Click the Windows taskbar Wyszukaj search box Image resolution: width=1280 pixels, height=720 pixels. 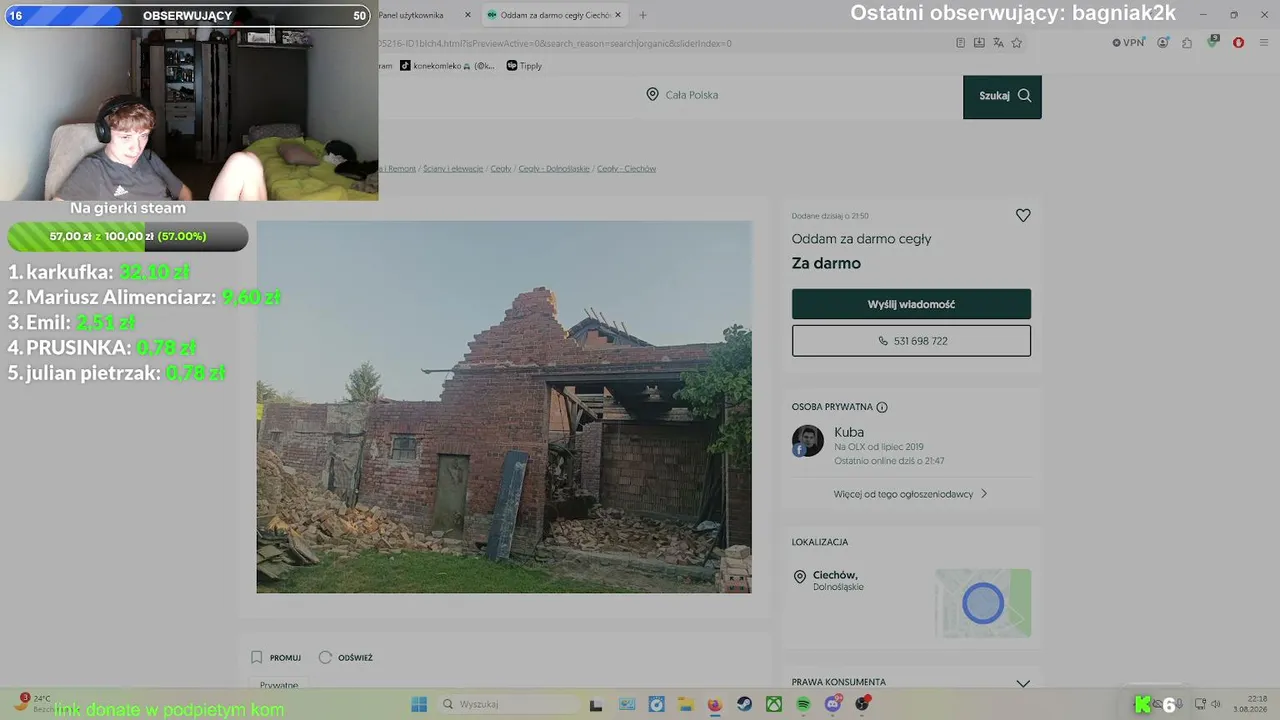511,704
